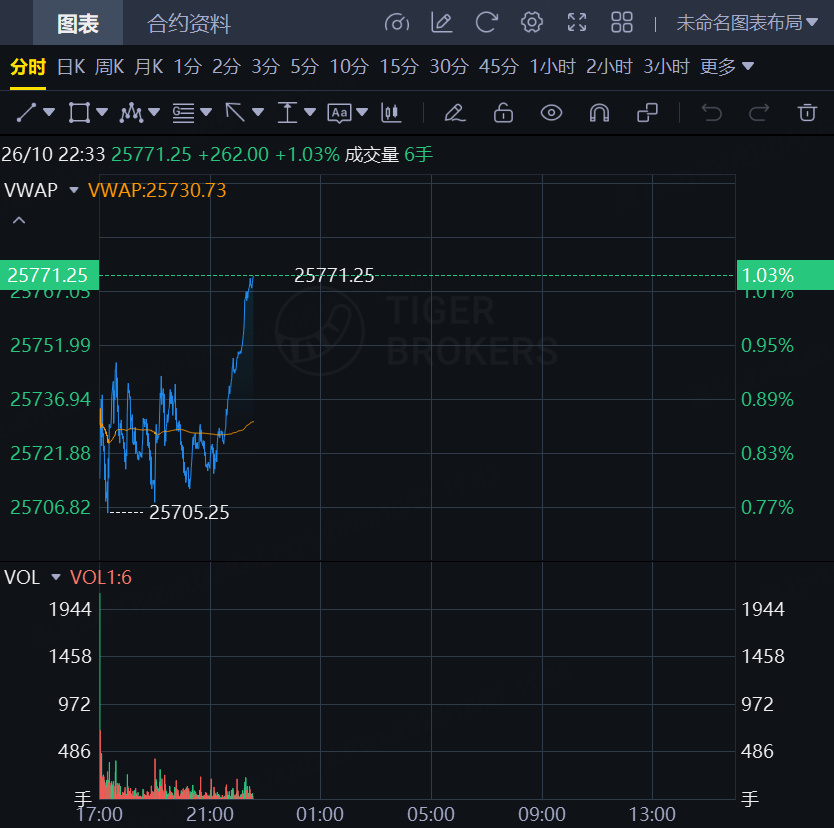
Task: Open rectangle tool dropdown arrow
Action: (x=102, y=112)
